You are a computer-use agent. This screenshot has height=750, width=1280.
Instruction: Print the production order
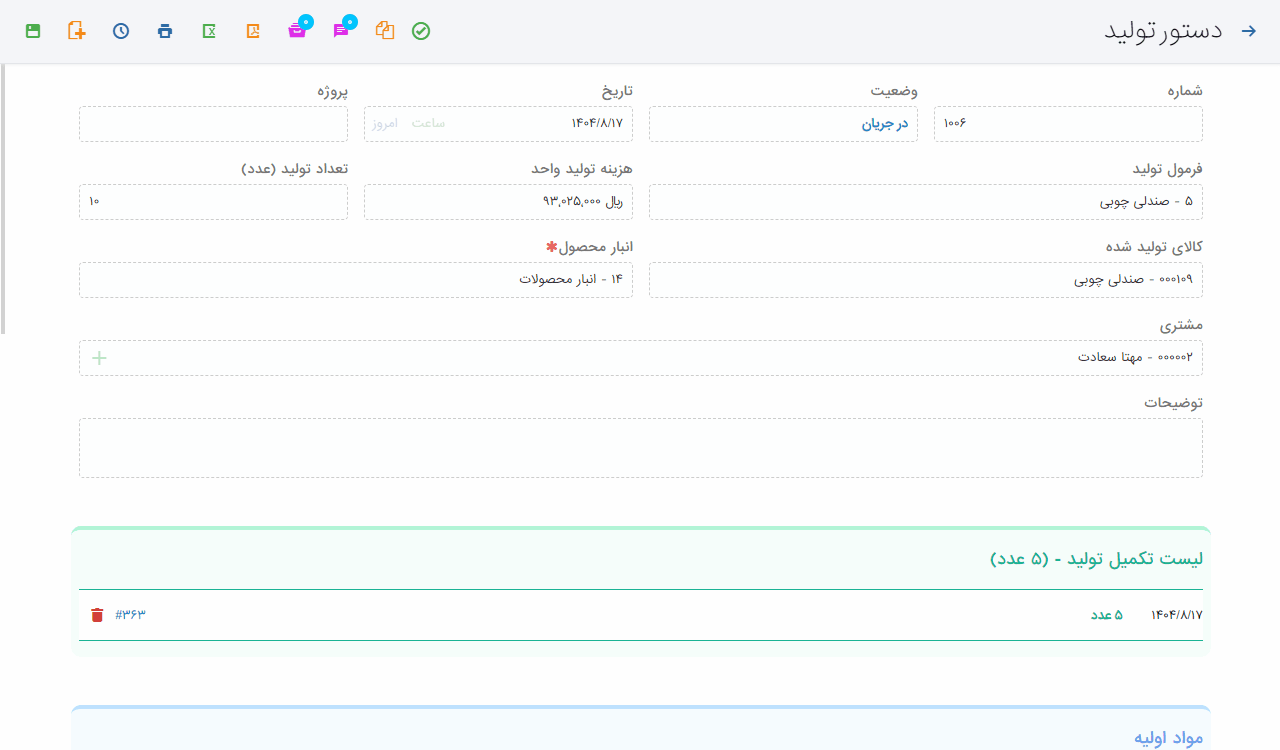pos(165,31)
